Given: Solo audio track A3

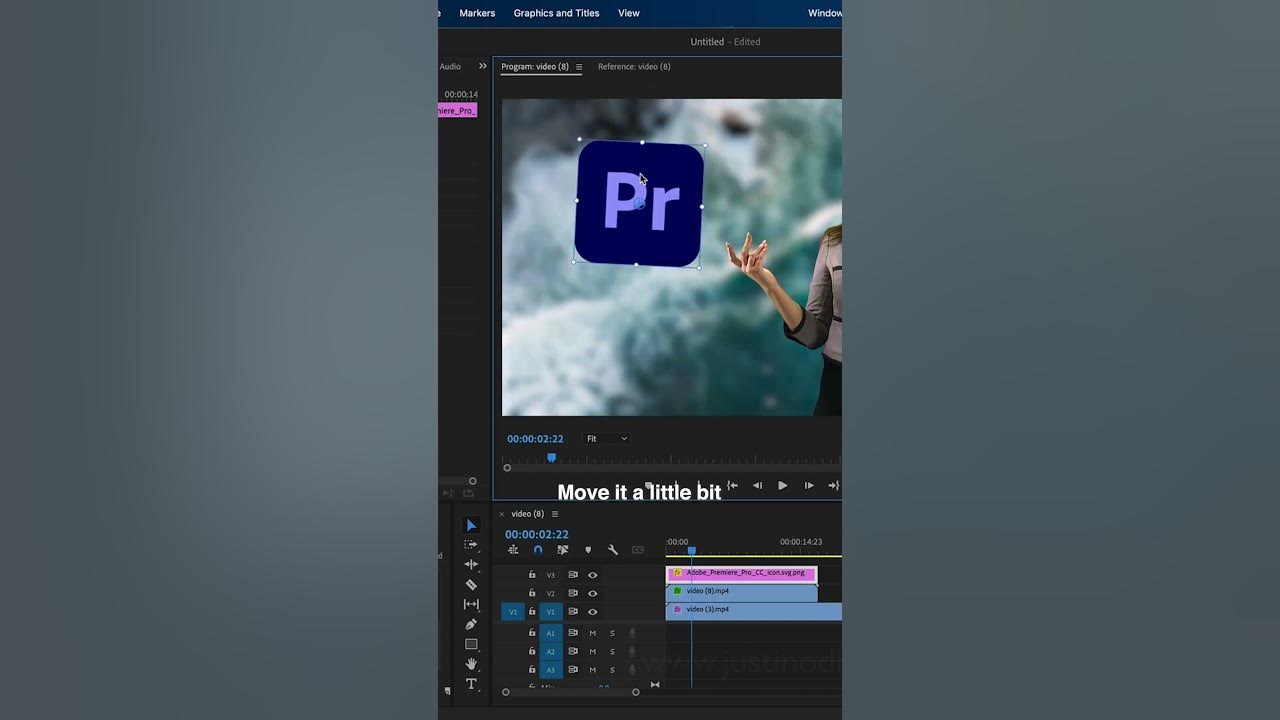Looking at the screenshot, I should coord(612,670).
